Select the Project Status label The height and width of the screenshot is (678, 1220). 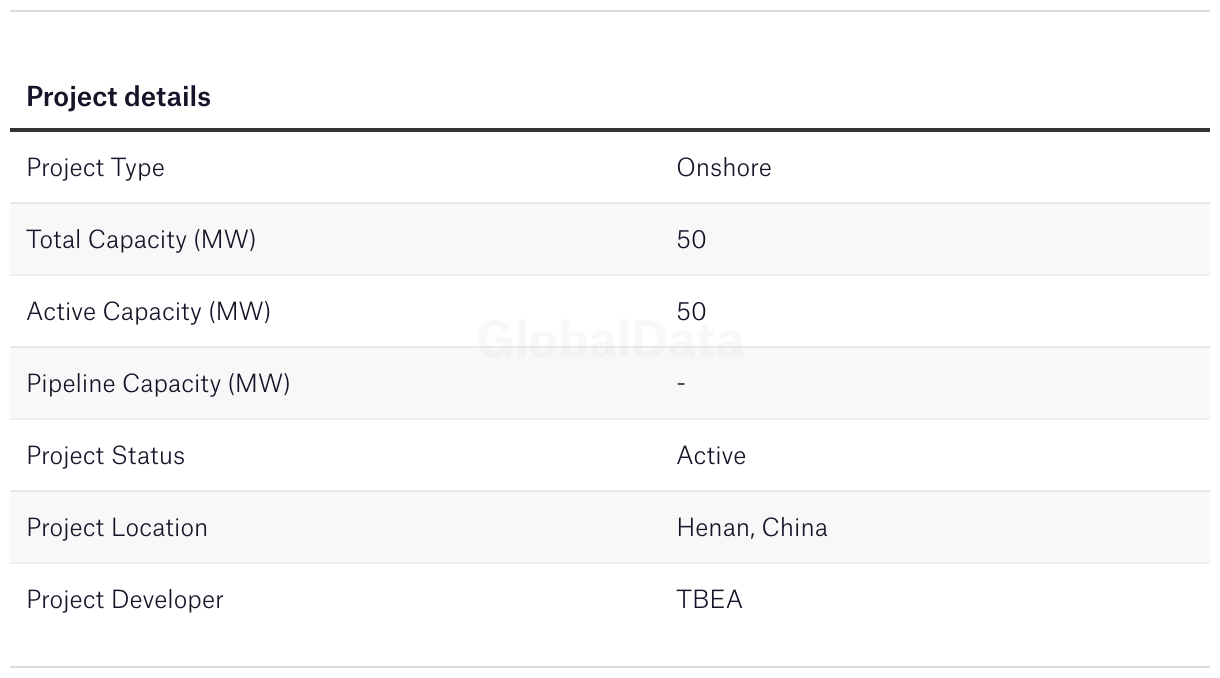pos(105,455)
